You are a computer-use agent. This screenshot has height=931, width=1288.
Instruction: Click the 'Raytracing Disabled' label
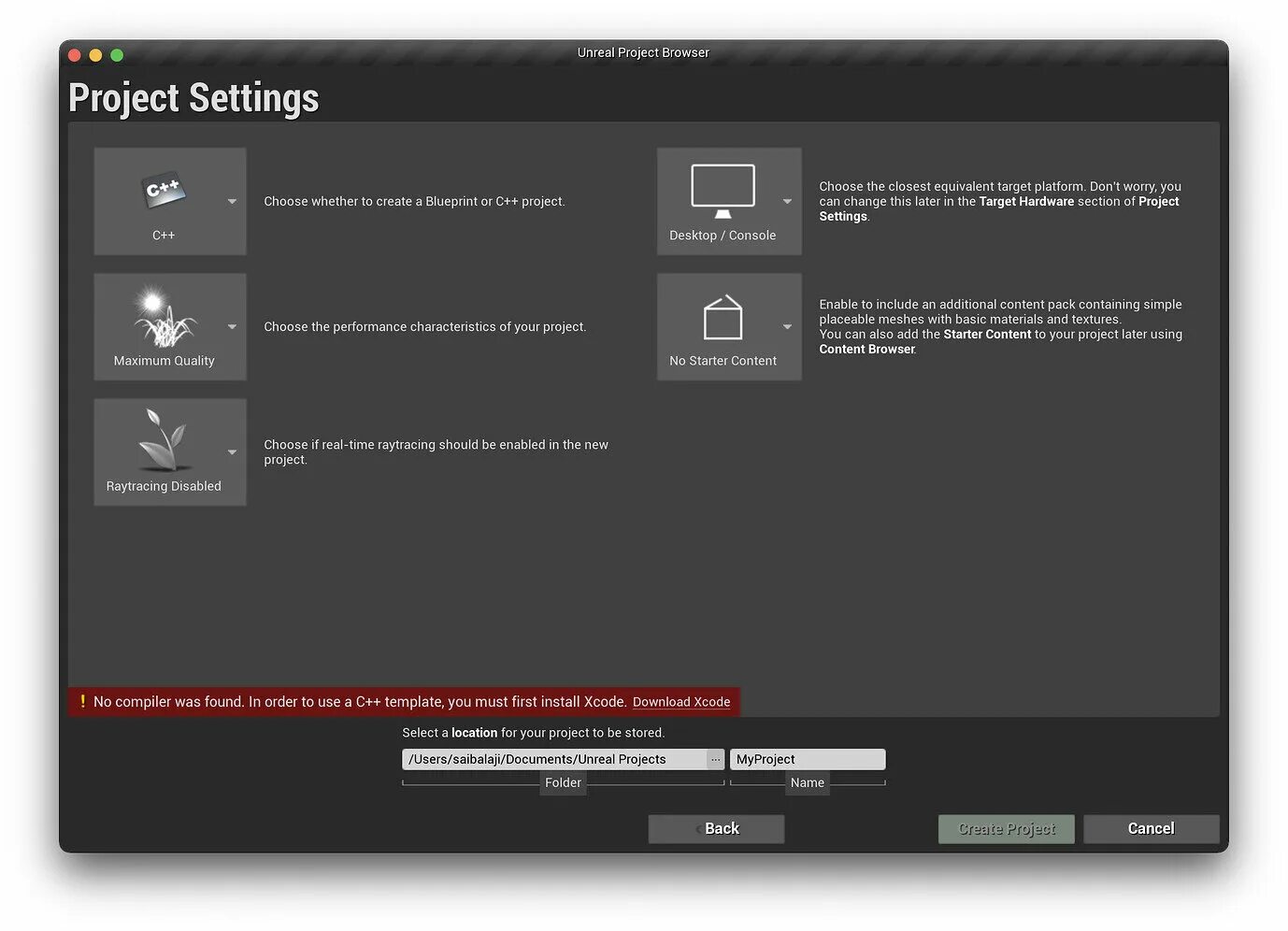[x=164, y=486]
